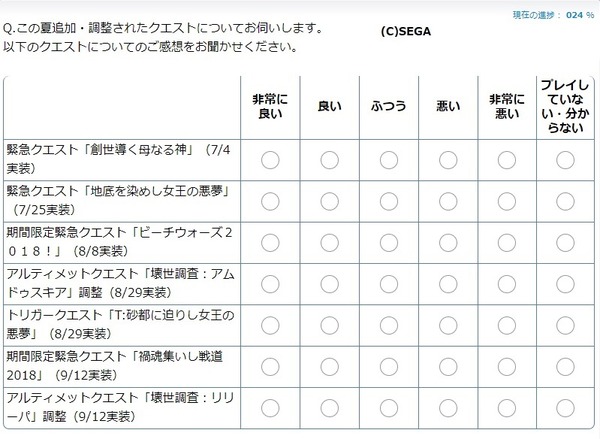Screen dimensions: 600x439
Task: Select 非常に良い for 創世導く母なる神 quest
Action: pos(270,160)
